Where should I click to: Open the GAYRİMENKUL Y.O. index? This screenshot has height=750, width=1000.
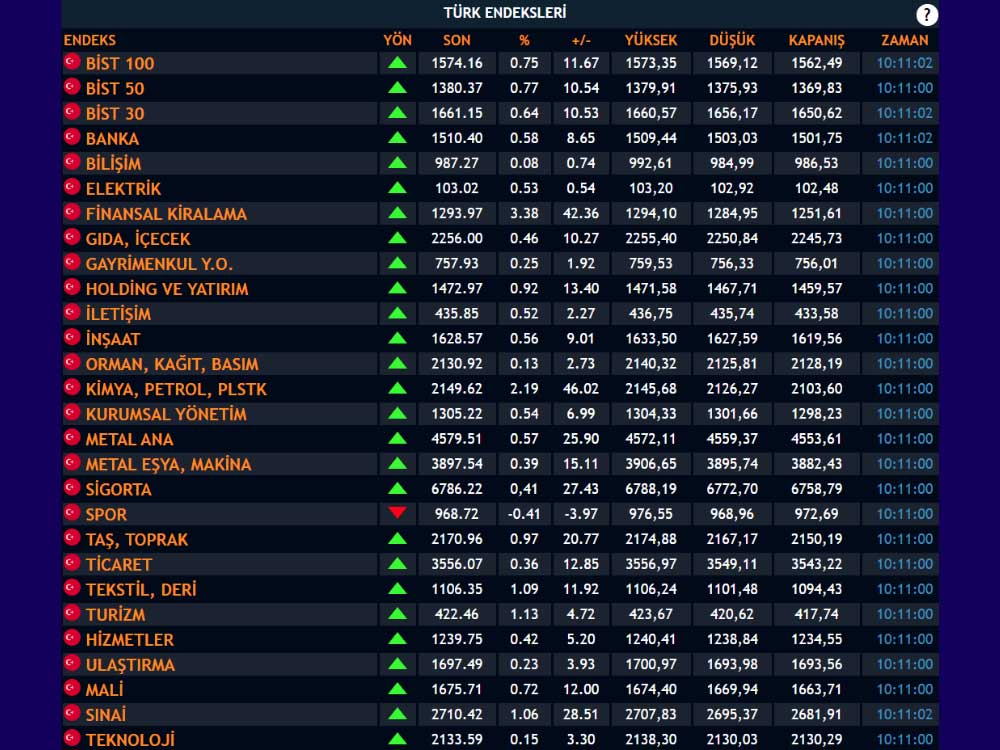tap(159, 263)
